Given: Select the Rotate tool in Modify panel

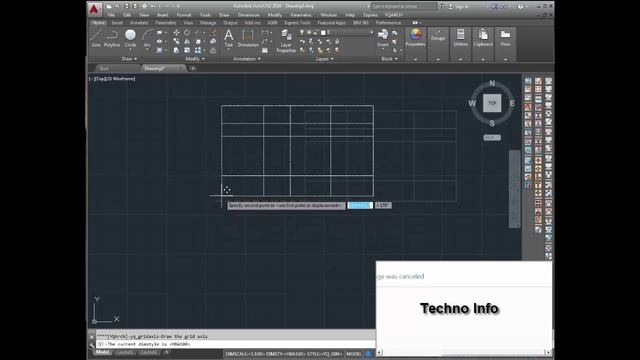Looking at the screenshot, I should coord(187,33).
